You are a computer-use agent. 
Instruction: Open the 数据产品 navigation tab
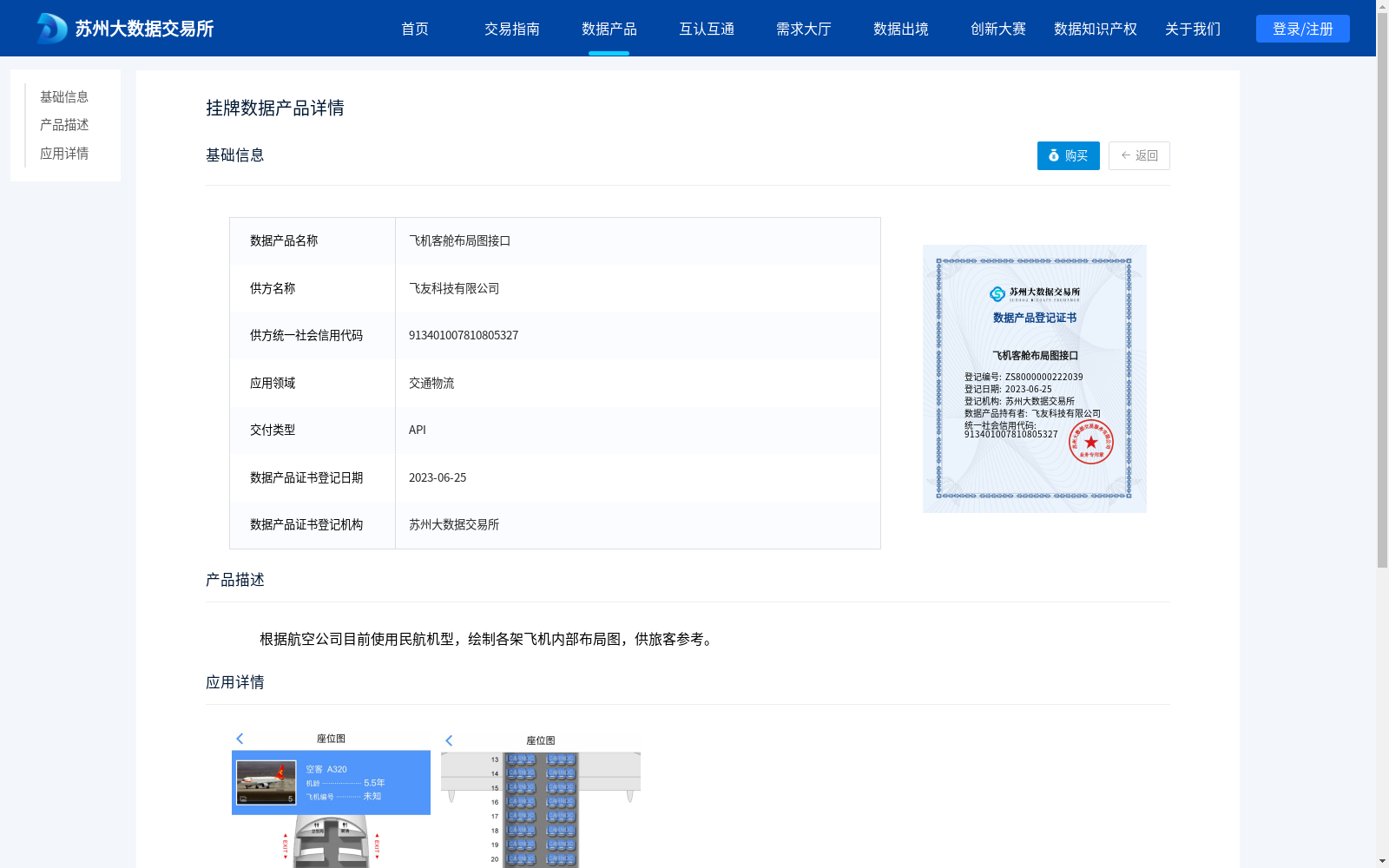[x=609, y=29]
